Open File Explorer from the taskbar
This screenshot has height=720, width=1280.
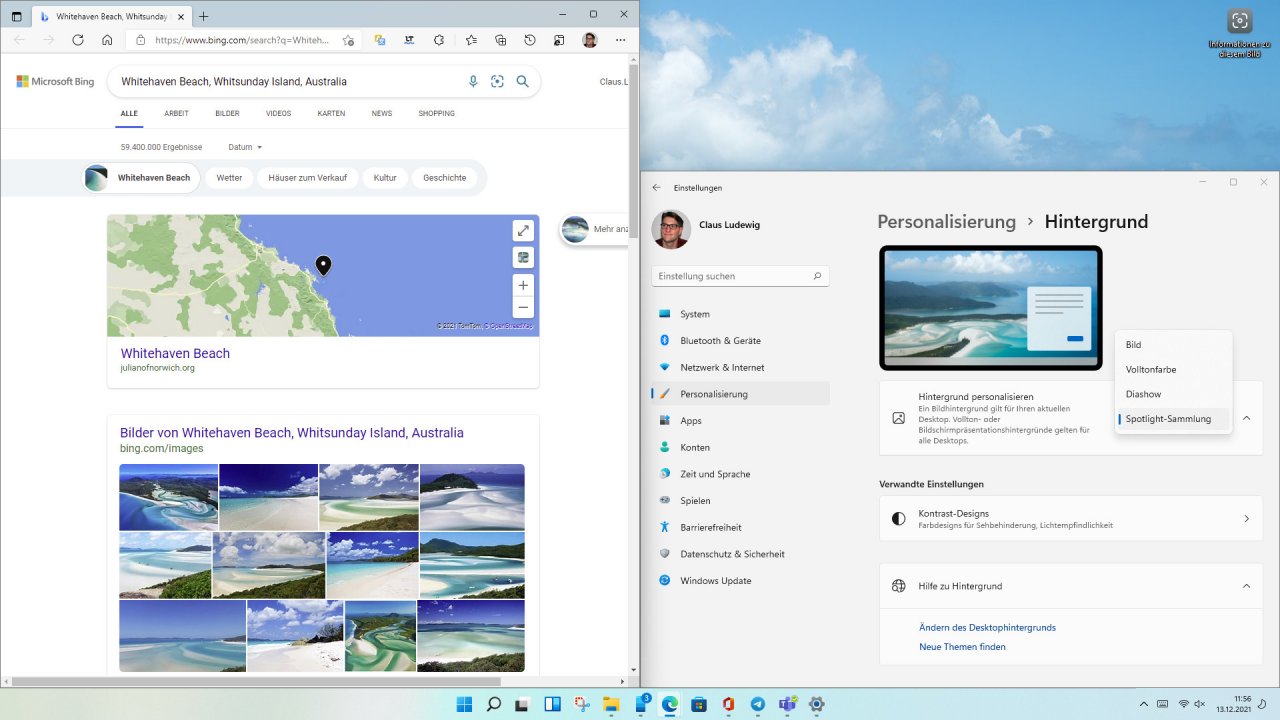[611, 704]
